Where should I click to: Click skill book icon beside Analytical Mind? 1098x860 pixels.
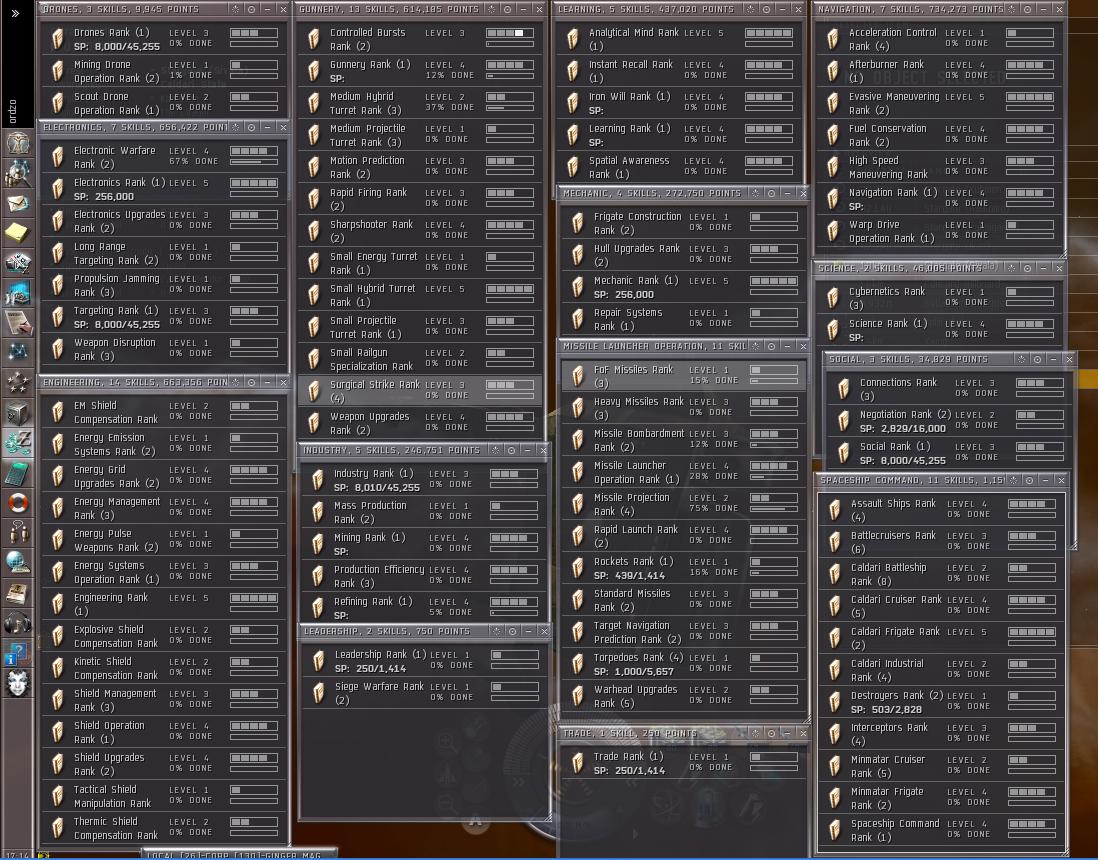(573, 39)
